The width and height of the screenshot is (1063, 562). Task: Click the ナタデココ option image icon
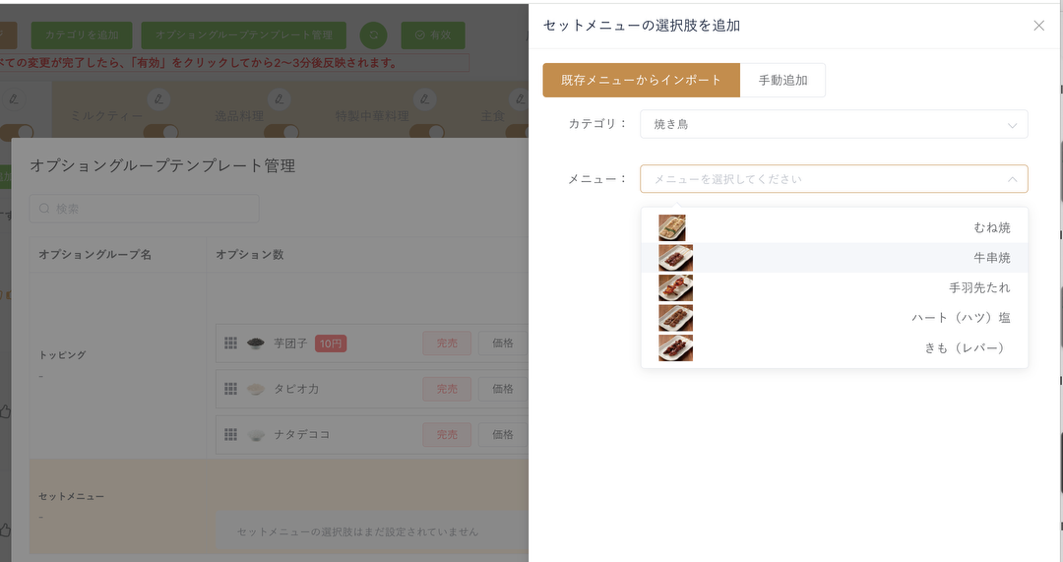(256, 435)
